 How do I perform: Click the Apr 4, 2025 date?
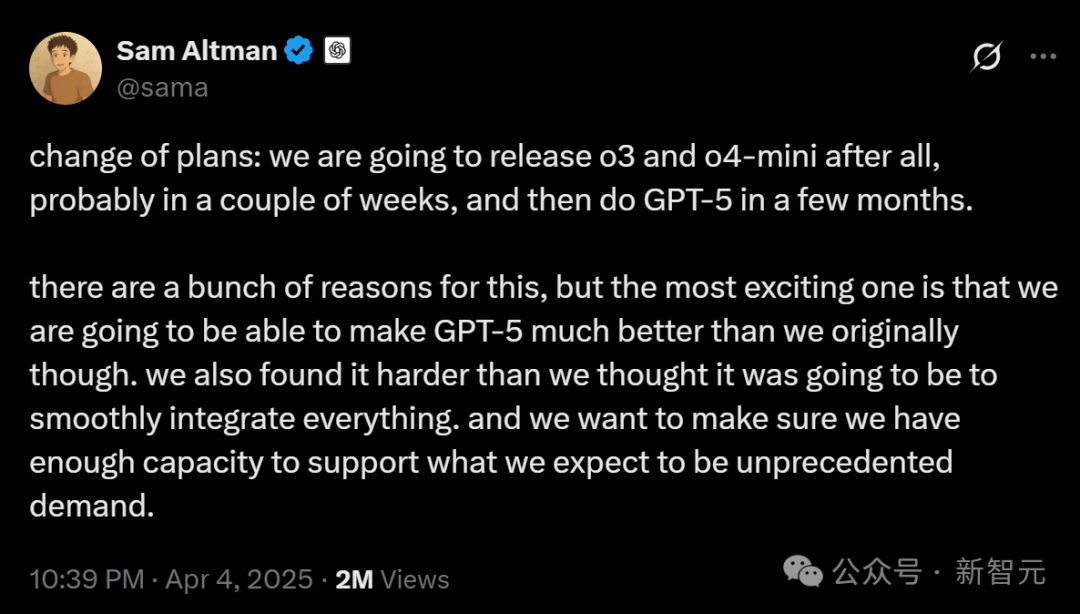point(239,580)
